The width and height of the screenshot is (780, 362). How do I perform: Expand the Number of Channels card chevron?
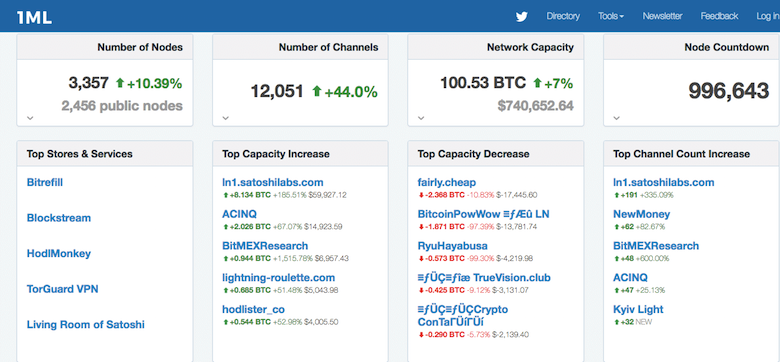225,118
